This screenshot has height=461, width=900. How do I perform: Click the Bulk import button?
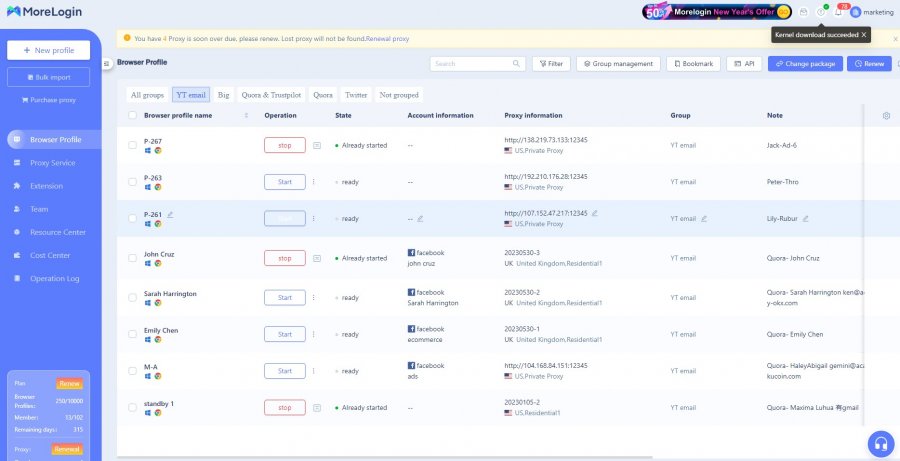(48, 77)
